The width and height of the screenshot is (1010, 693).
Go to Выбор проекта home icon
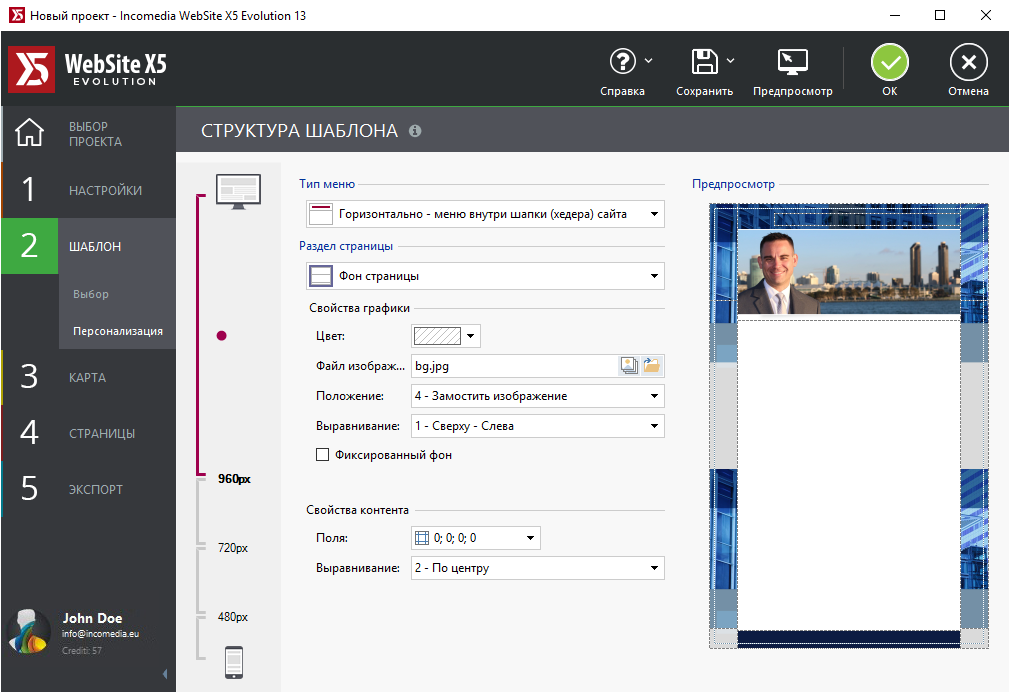30,133
